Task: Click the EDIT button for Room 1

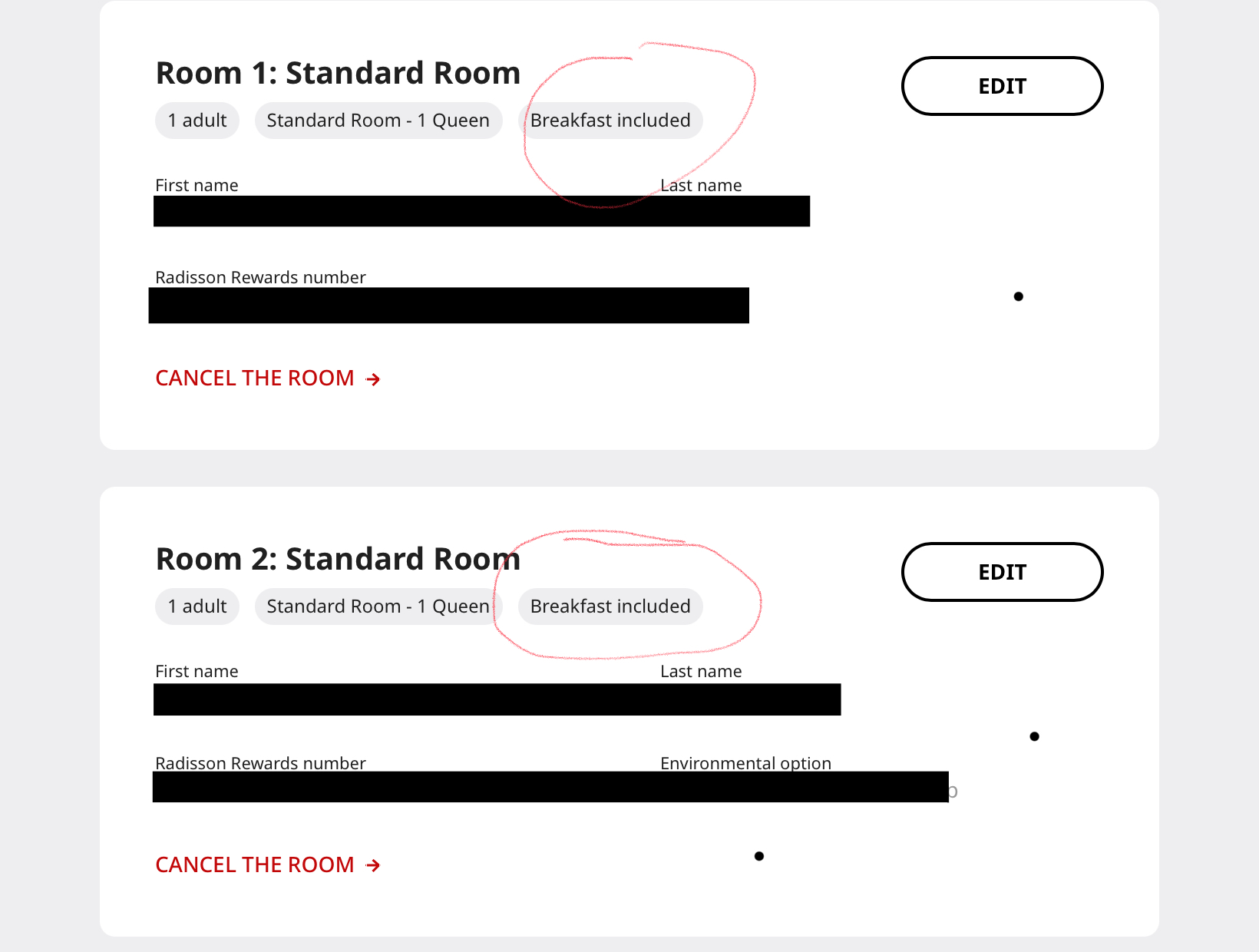Action: pos(1002,86)
